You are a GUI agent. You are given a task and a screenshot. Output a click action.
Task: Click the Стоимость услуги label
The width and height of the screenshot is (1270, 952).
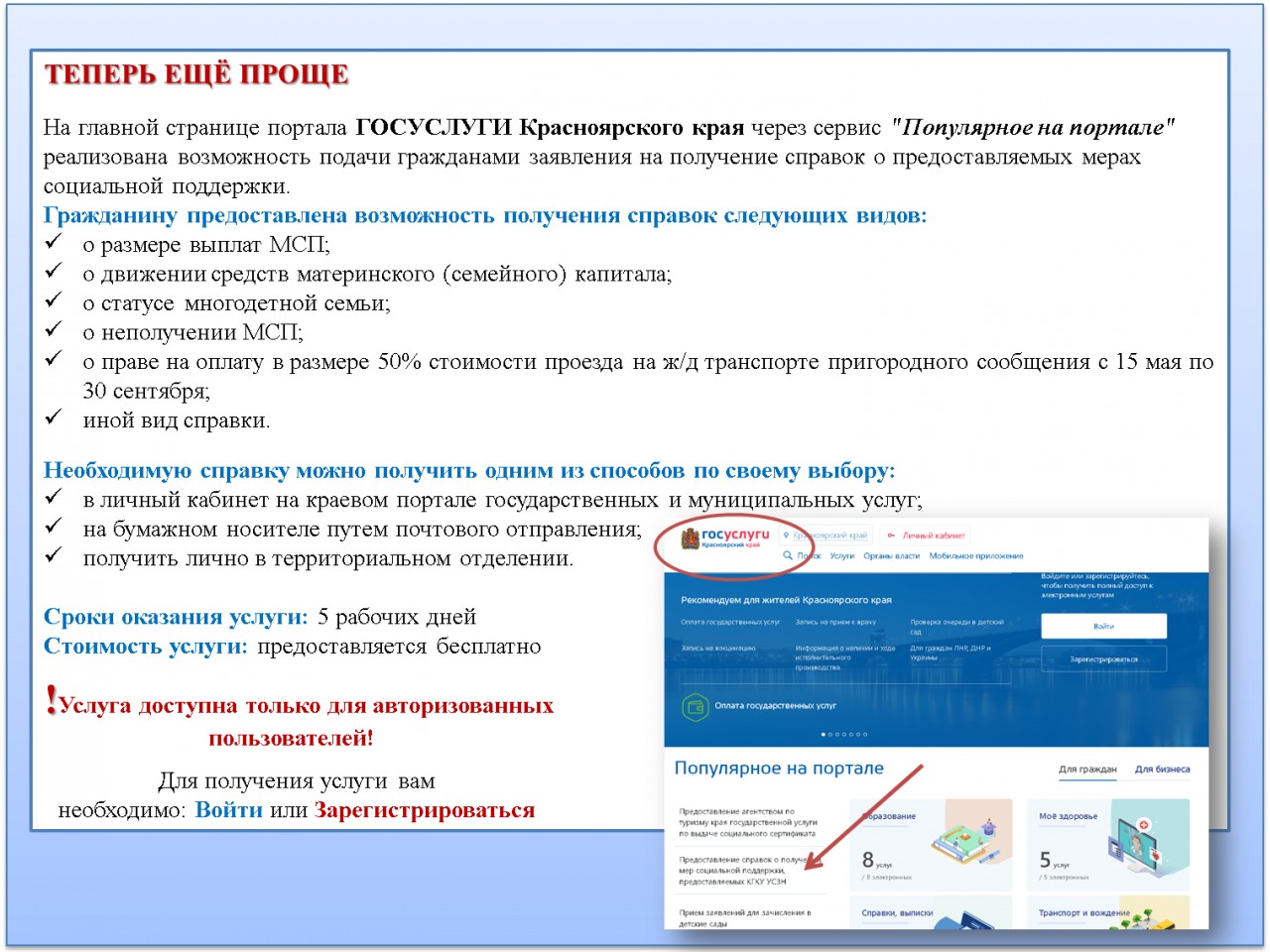[146, 647]
